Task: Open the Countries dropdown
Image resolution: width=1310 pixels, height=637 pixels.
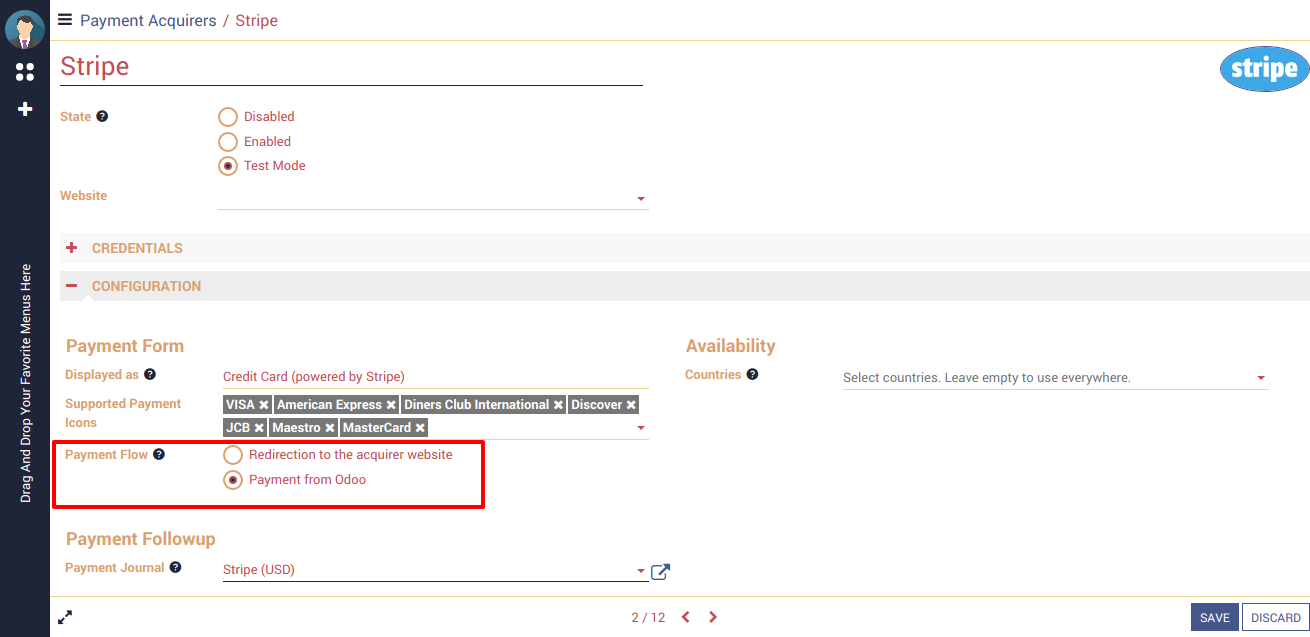Action: coord(1261,378)
